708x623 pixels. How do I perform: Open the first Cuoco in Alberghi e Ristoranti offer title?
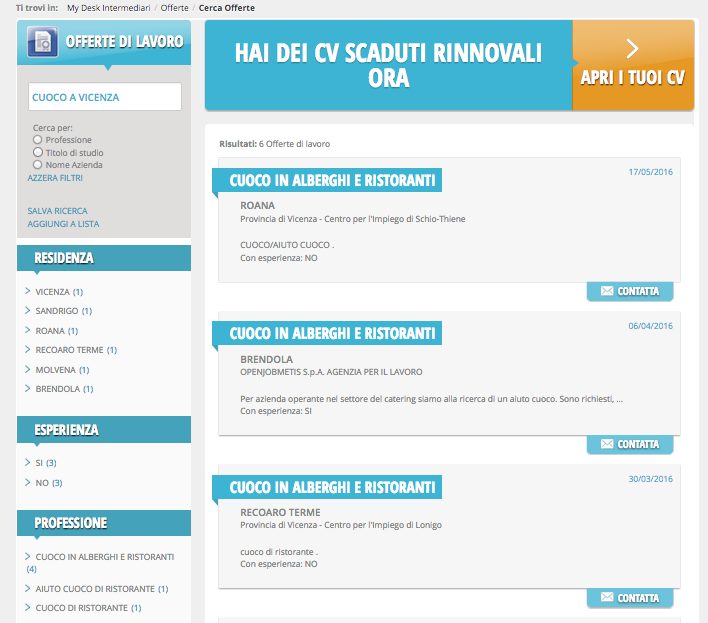click(332, 181)
